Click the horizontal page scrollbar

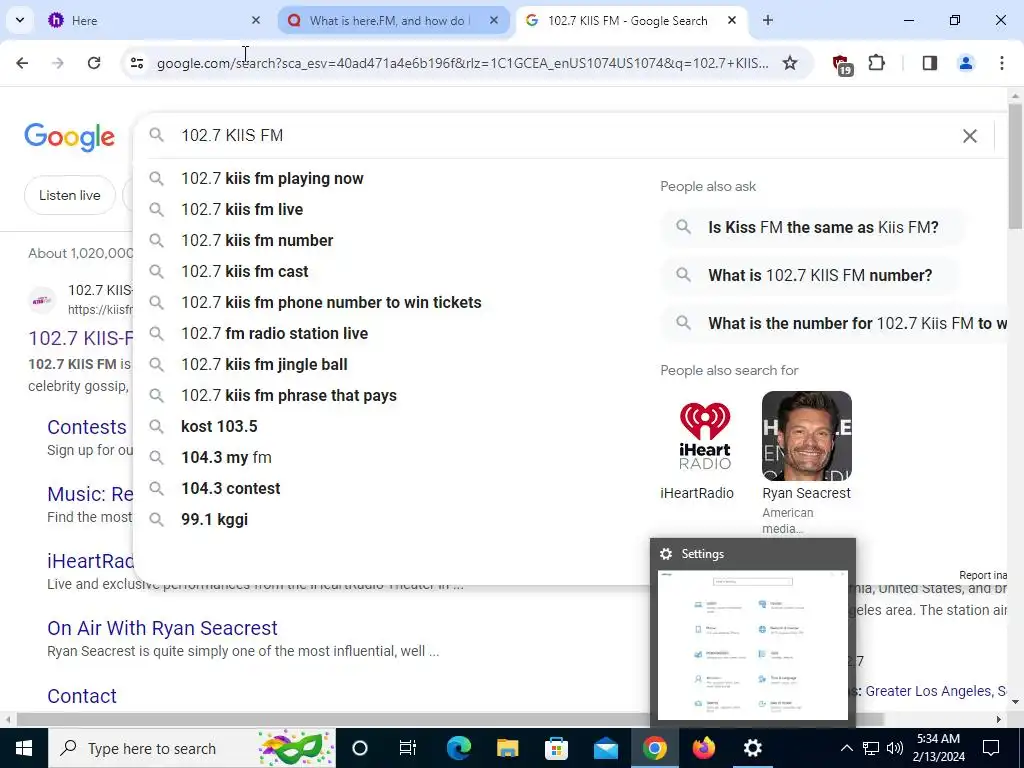coord(449,719)
